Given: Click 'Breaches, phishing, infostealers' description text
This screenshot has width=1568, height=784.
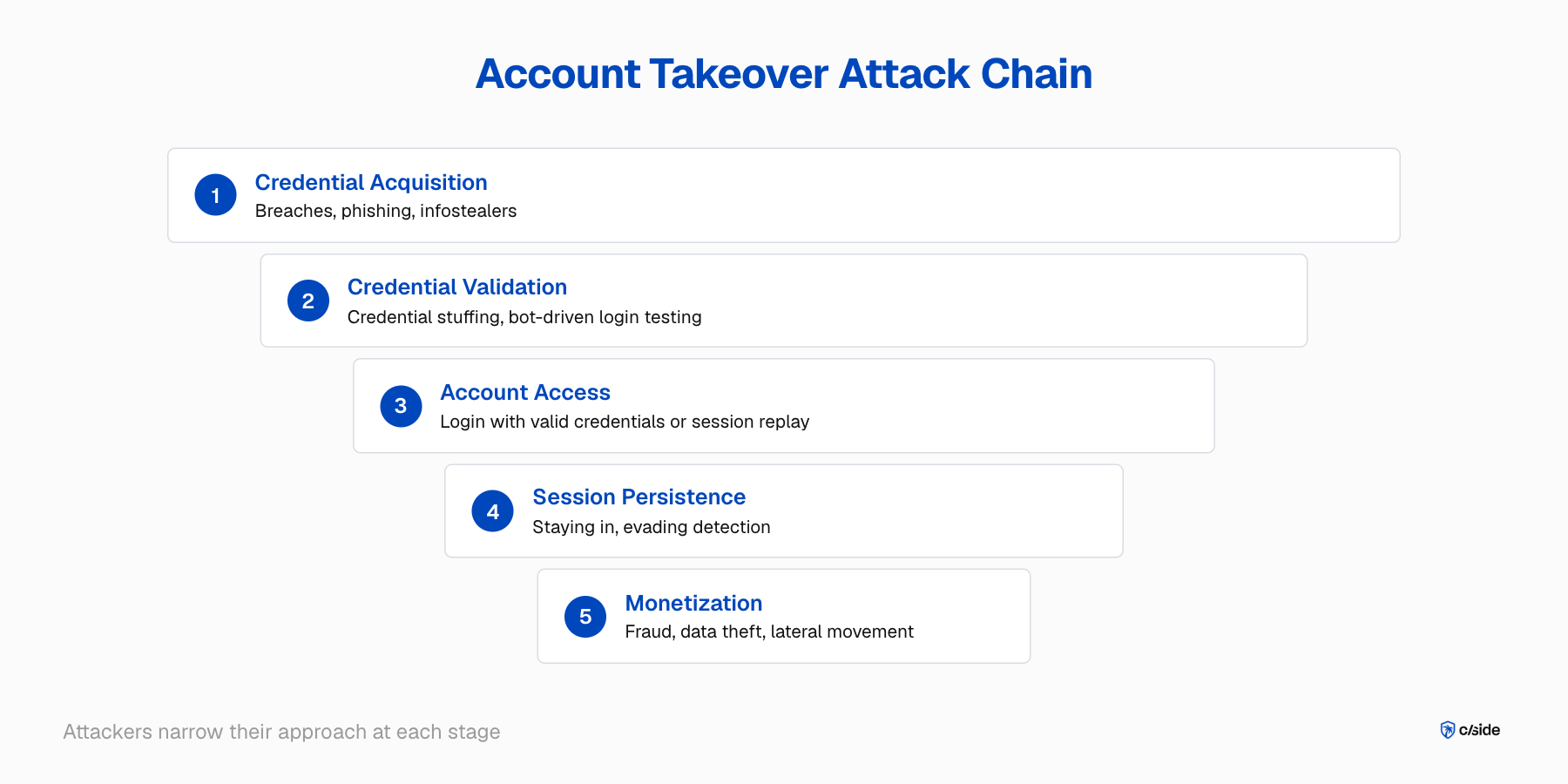Looking at the screenshot, I should click(386, 211).
